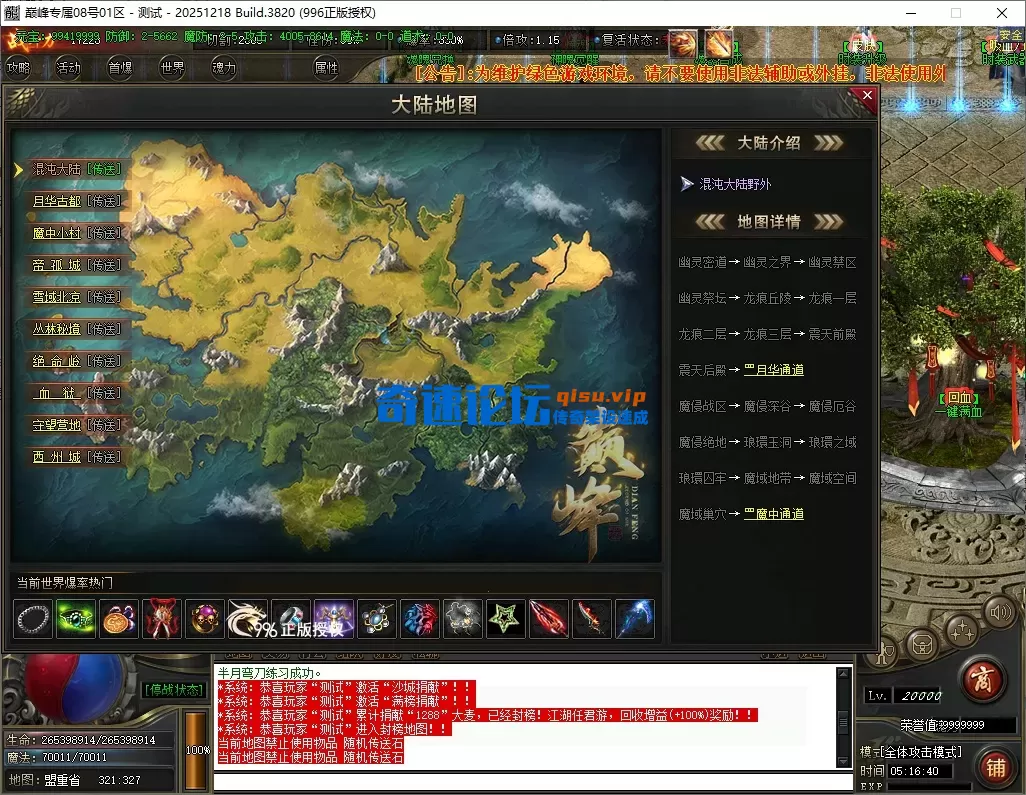This screenshot has height=795, width=1026.
Task: Click the red armor costume drop icon
Action: [162, 618]
